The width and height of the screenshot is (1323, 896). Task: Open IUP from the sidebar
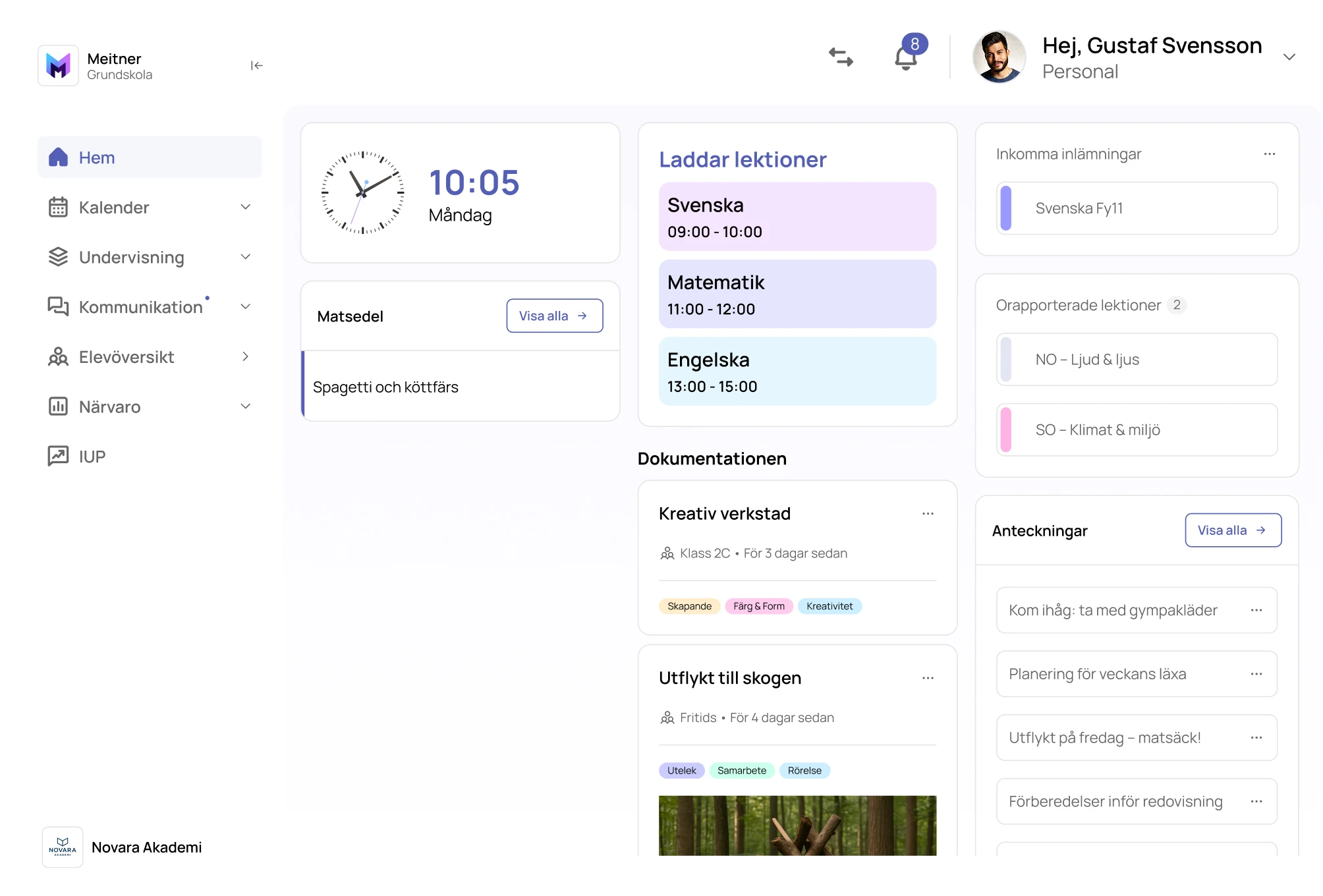coord(92,457)
